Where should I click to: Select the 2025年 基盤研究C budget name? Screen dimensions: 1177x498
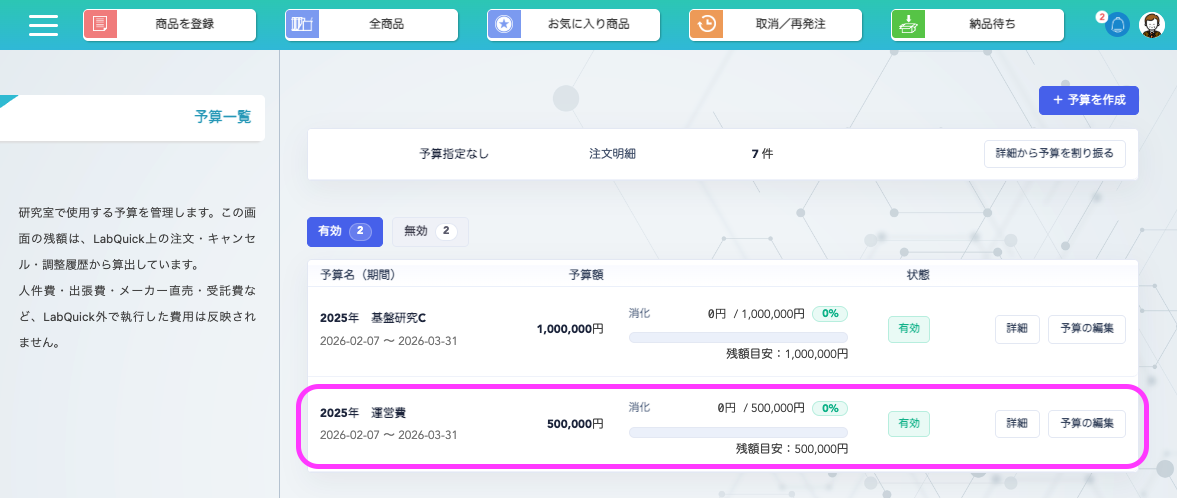click(373, 319)
